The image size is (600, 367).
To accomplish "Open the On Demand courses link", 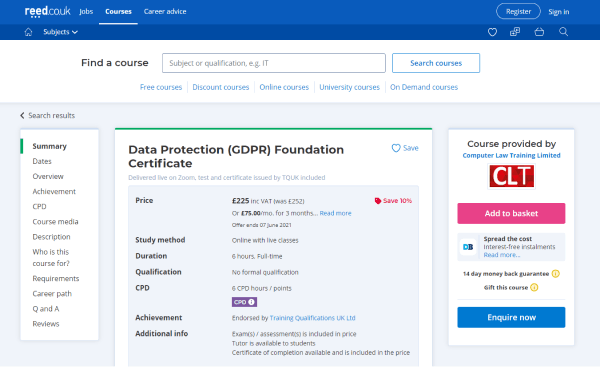I will click(x=424, y=87).
